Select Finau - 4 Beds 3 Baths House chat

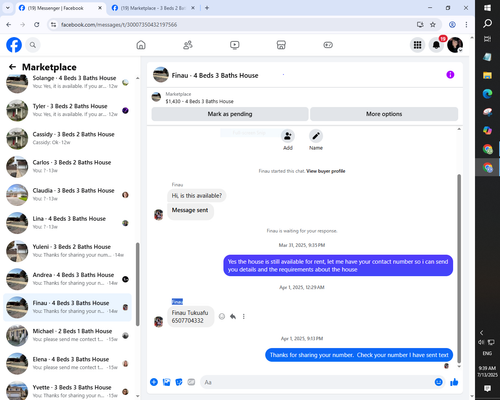pyautogui.click(x=67, y=307)
